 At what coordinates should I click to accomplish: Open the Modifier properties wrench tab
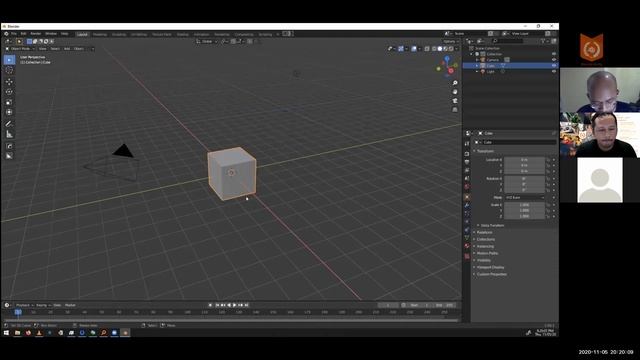coord(467,205)
